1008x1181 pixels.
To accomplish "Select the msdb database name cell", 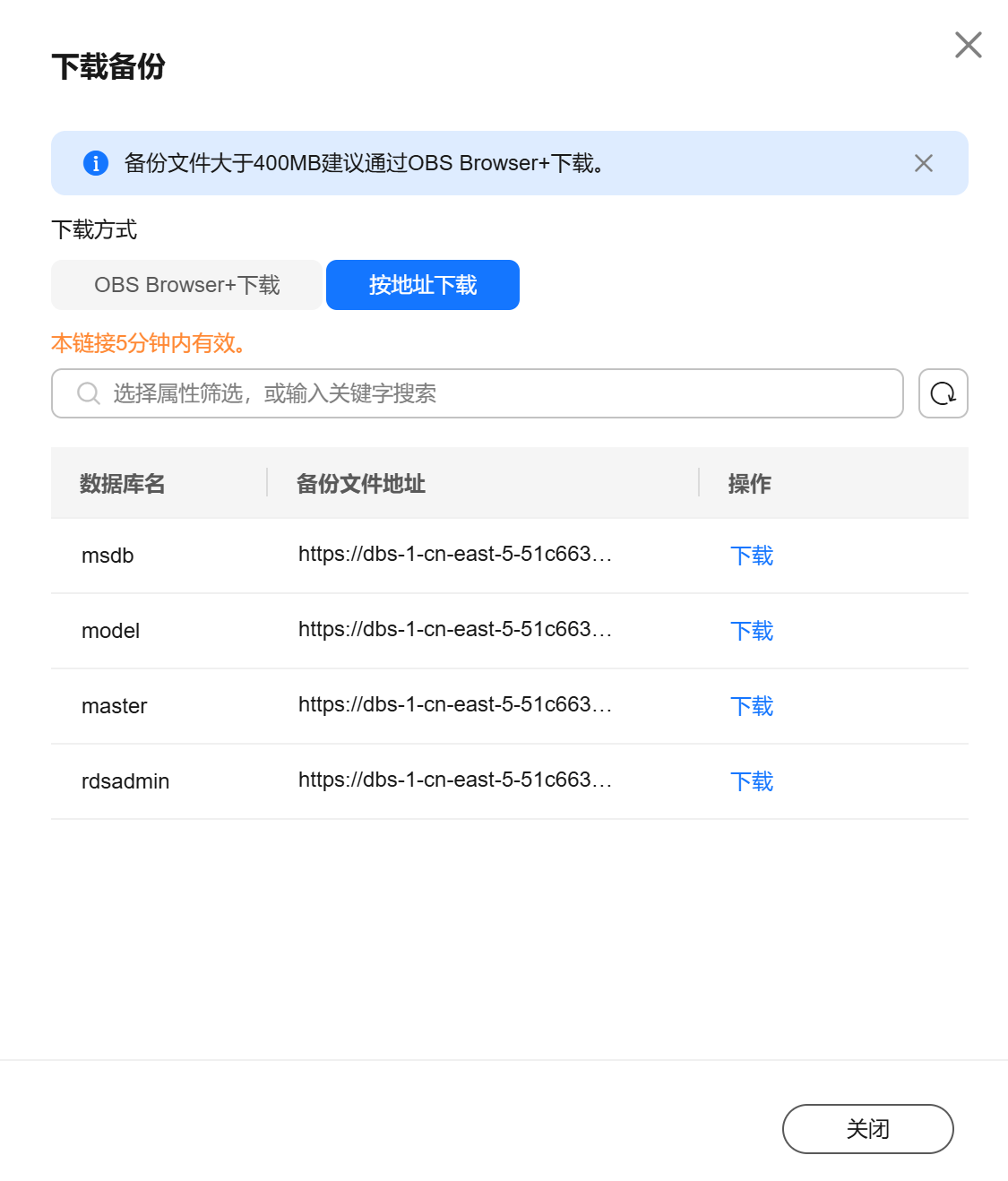I will [x=108, y=556].
